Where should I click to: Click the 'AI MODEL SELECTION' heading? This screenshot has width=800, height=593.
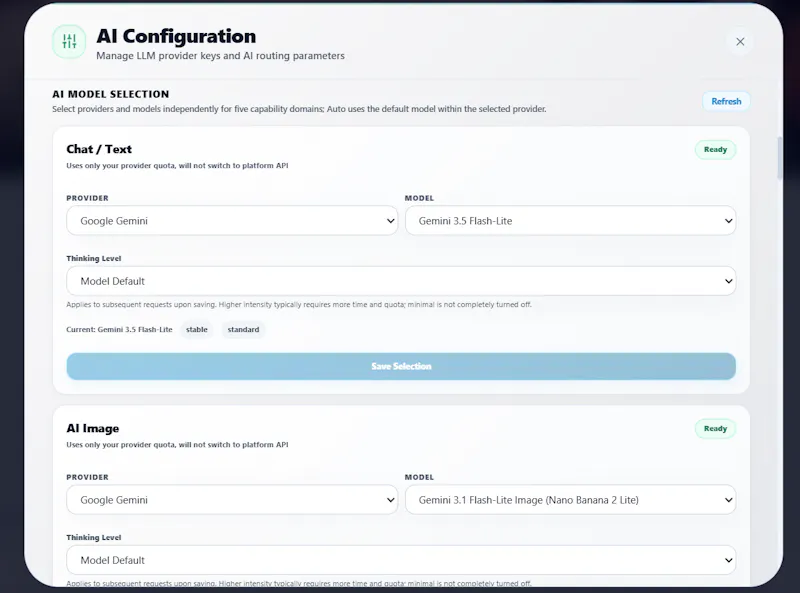[111, 94]
